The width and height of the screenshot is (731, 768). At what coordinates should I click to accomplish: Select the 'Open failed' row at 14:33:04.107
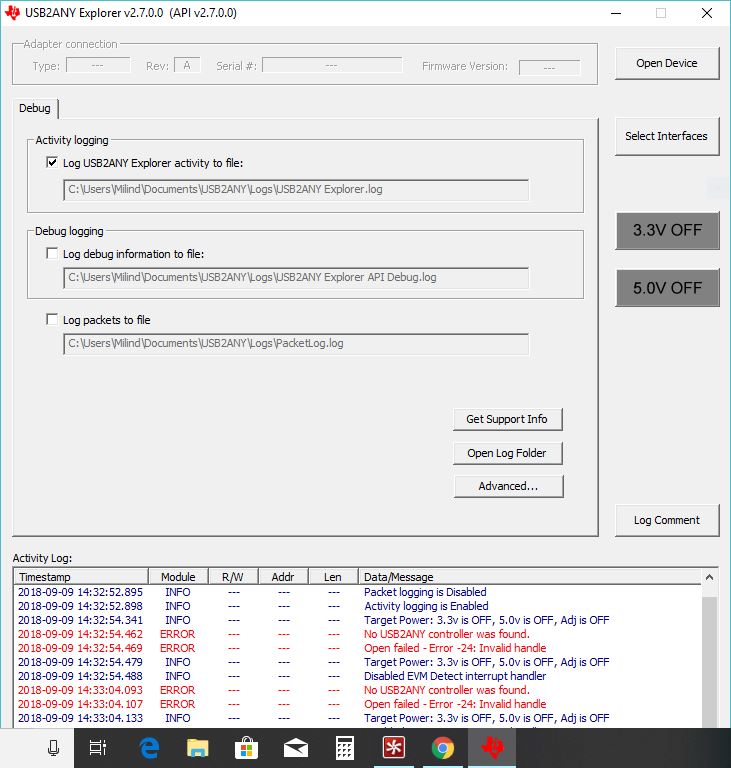pyautogui.click(x=358, y=704)
